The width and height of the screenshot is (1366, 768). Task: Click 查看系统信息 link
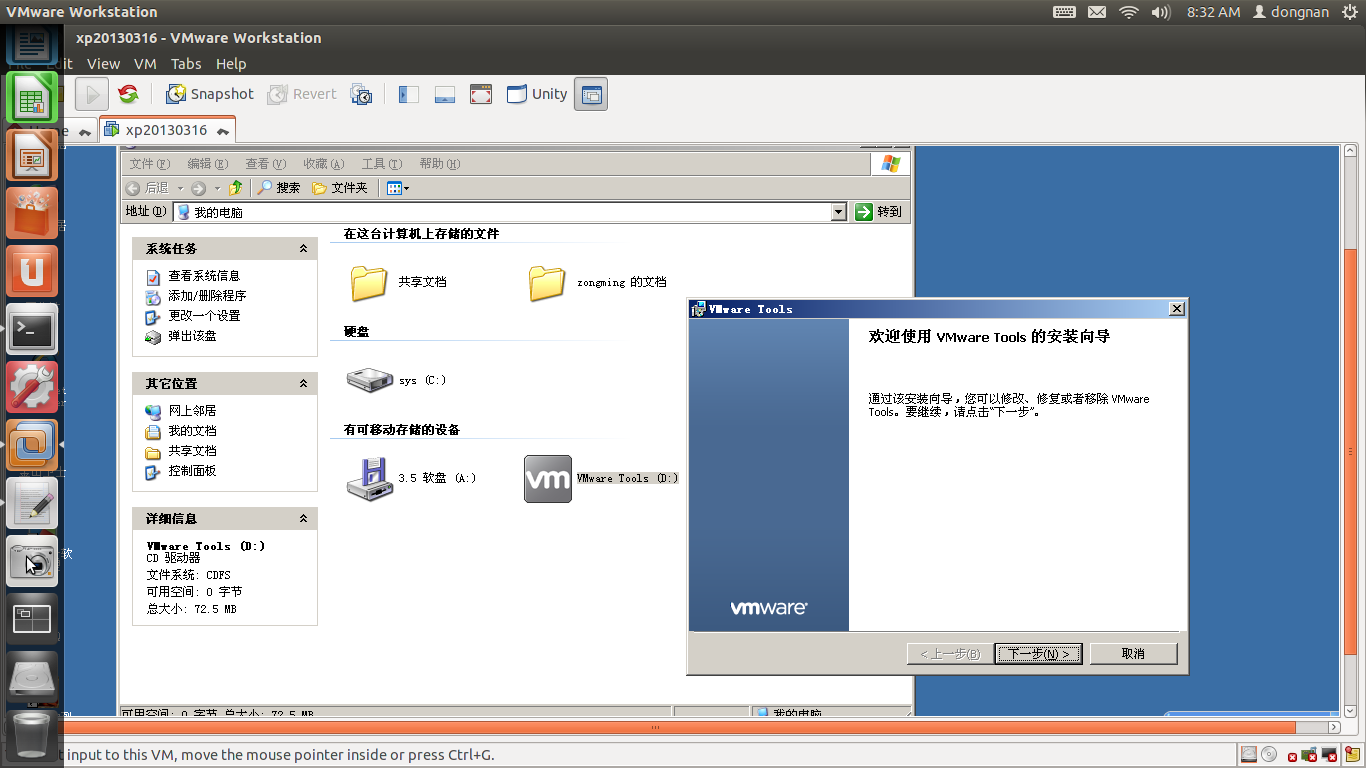pos(204,276)
